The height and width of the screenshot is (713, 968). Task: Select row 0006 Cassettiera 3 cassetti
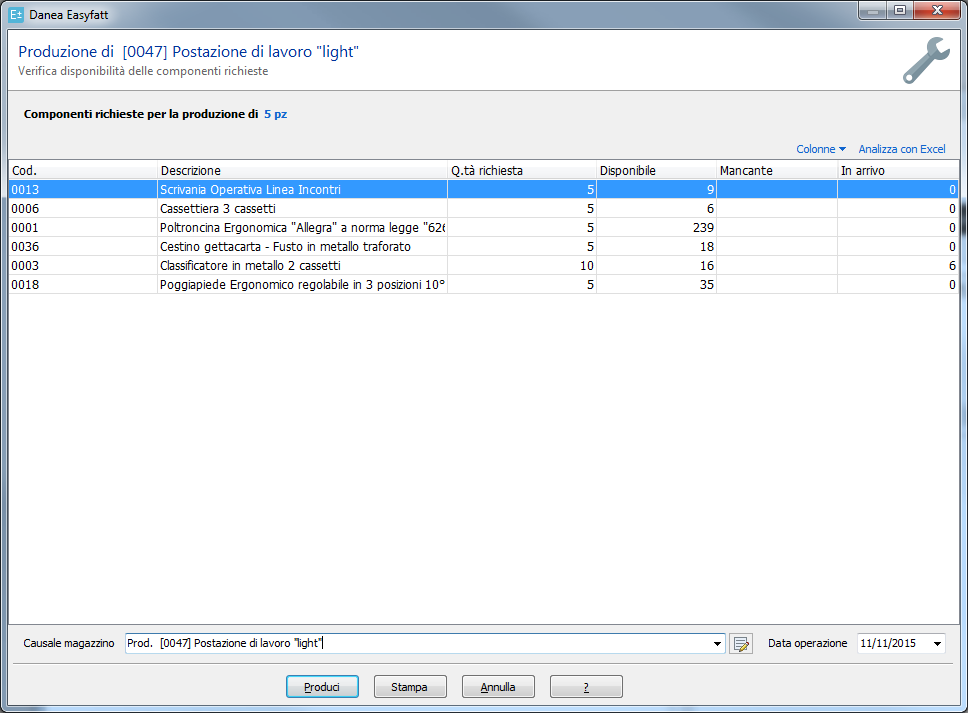click(x=300, y=209)
